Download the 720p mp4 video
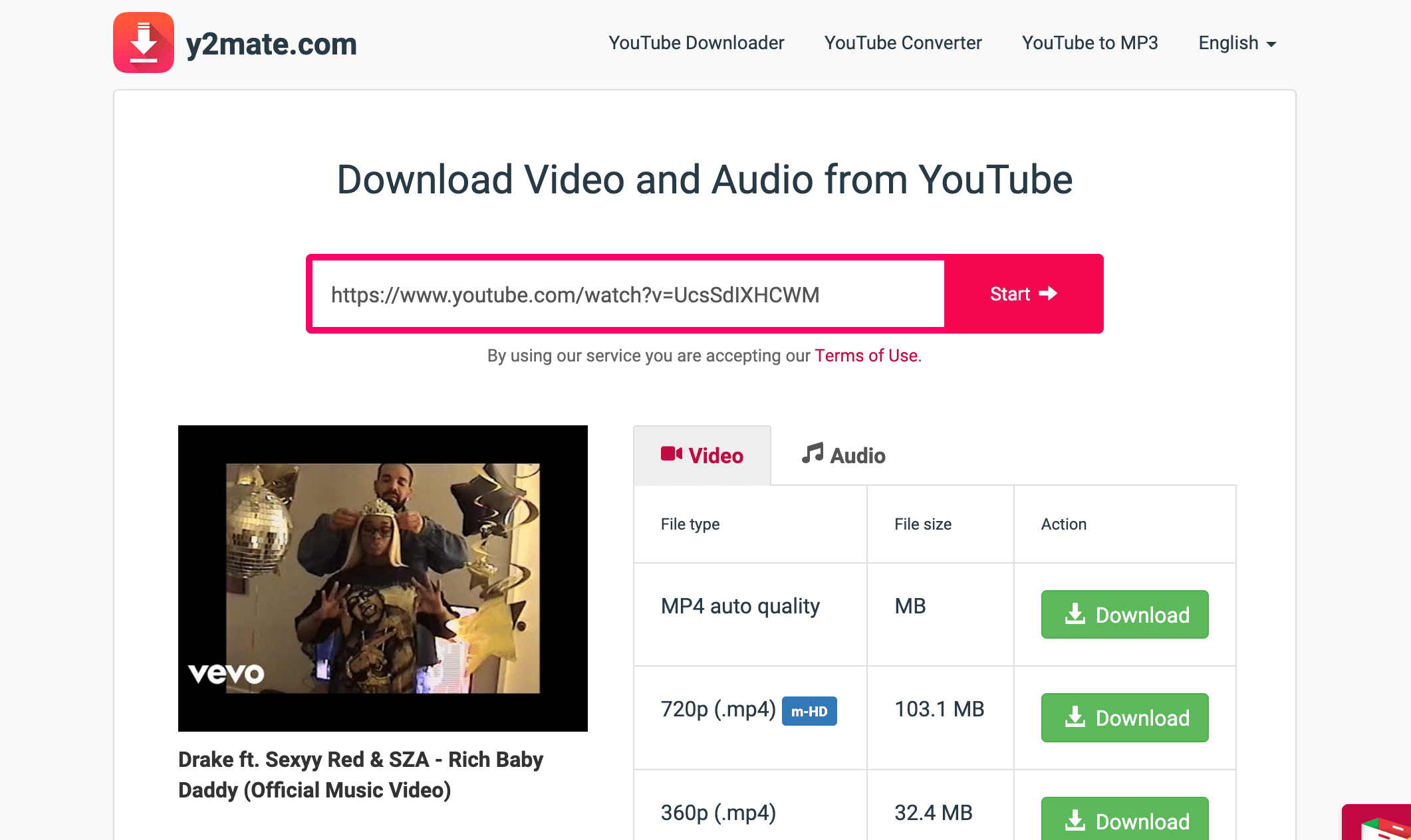 1124,718
